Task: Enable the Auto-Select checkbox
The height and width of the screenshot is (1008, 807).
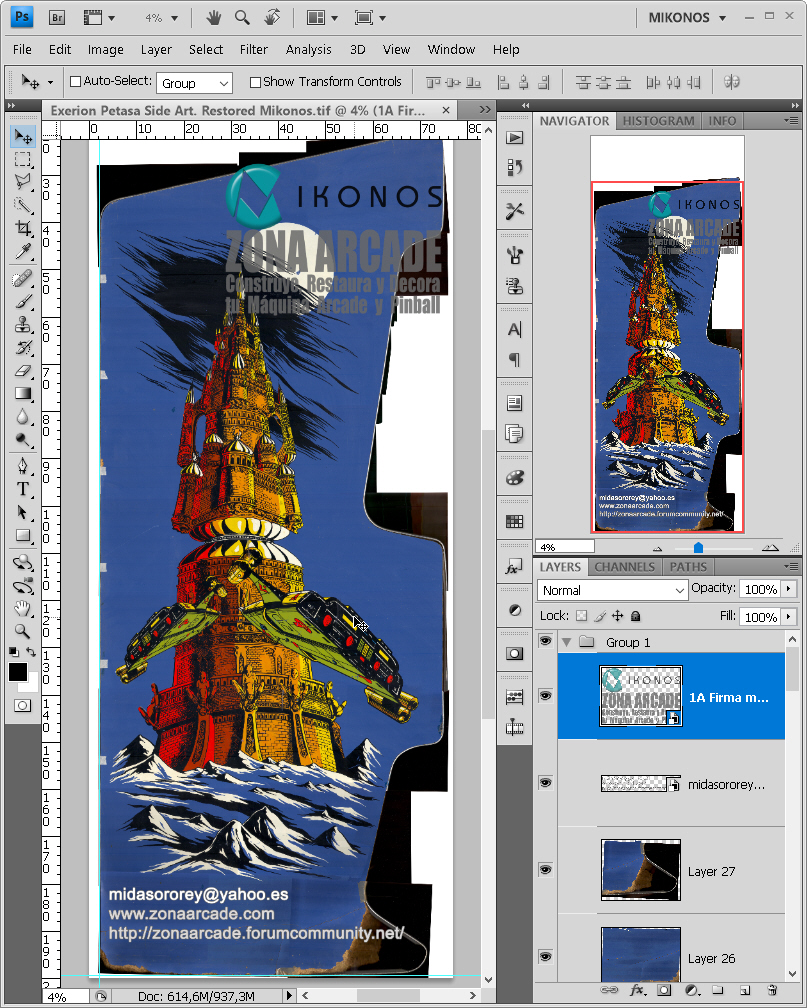Action: click(x=75, y=82)
